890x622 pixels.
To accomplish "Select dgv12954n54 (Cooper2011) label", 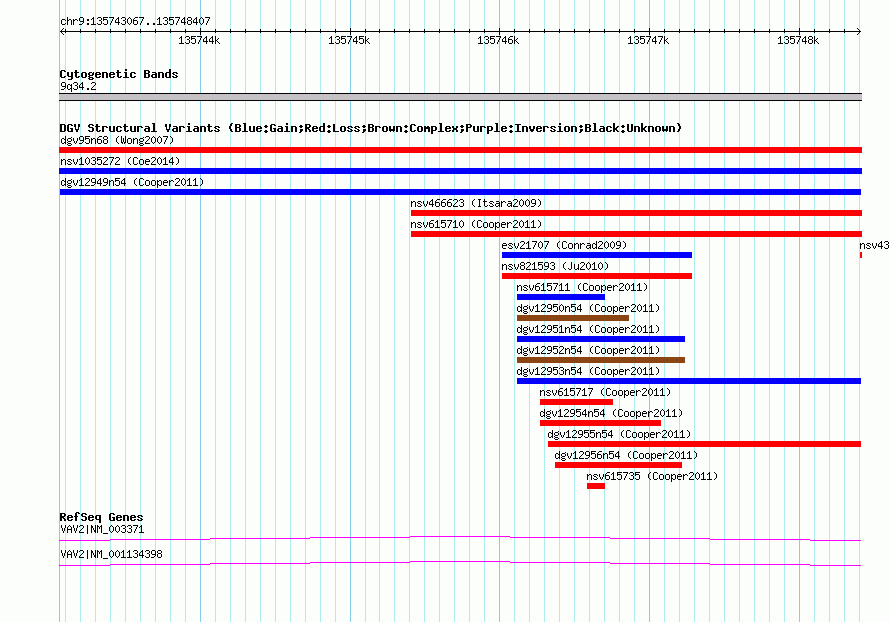I will 611,413.
